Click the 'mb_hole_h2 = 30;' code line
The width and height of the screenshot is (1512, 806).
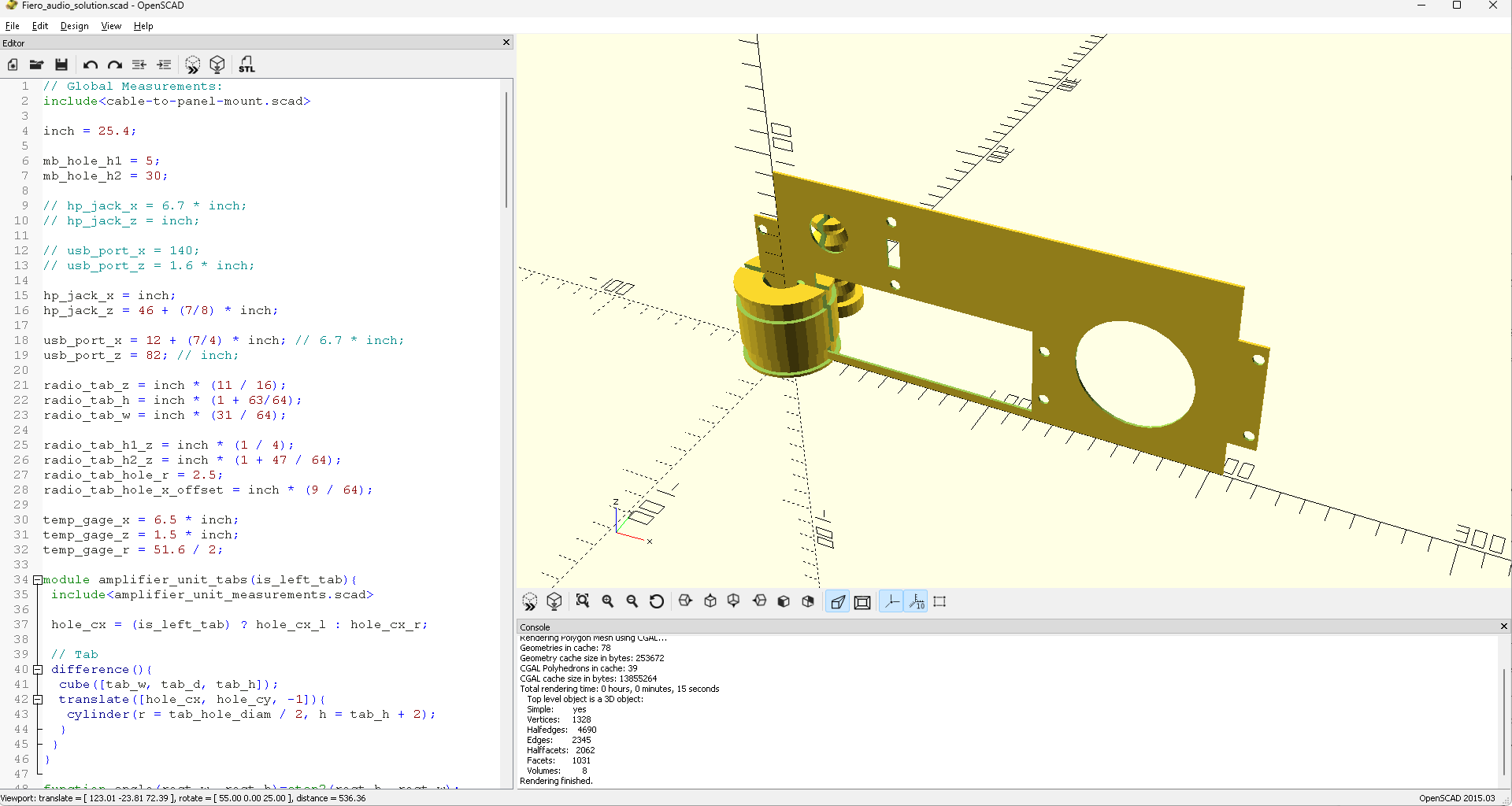coord(106,176)
